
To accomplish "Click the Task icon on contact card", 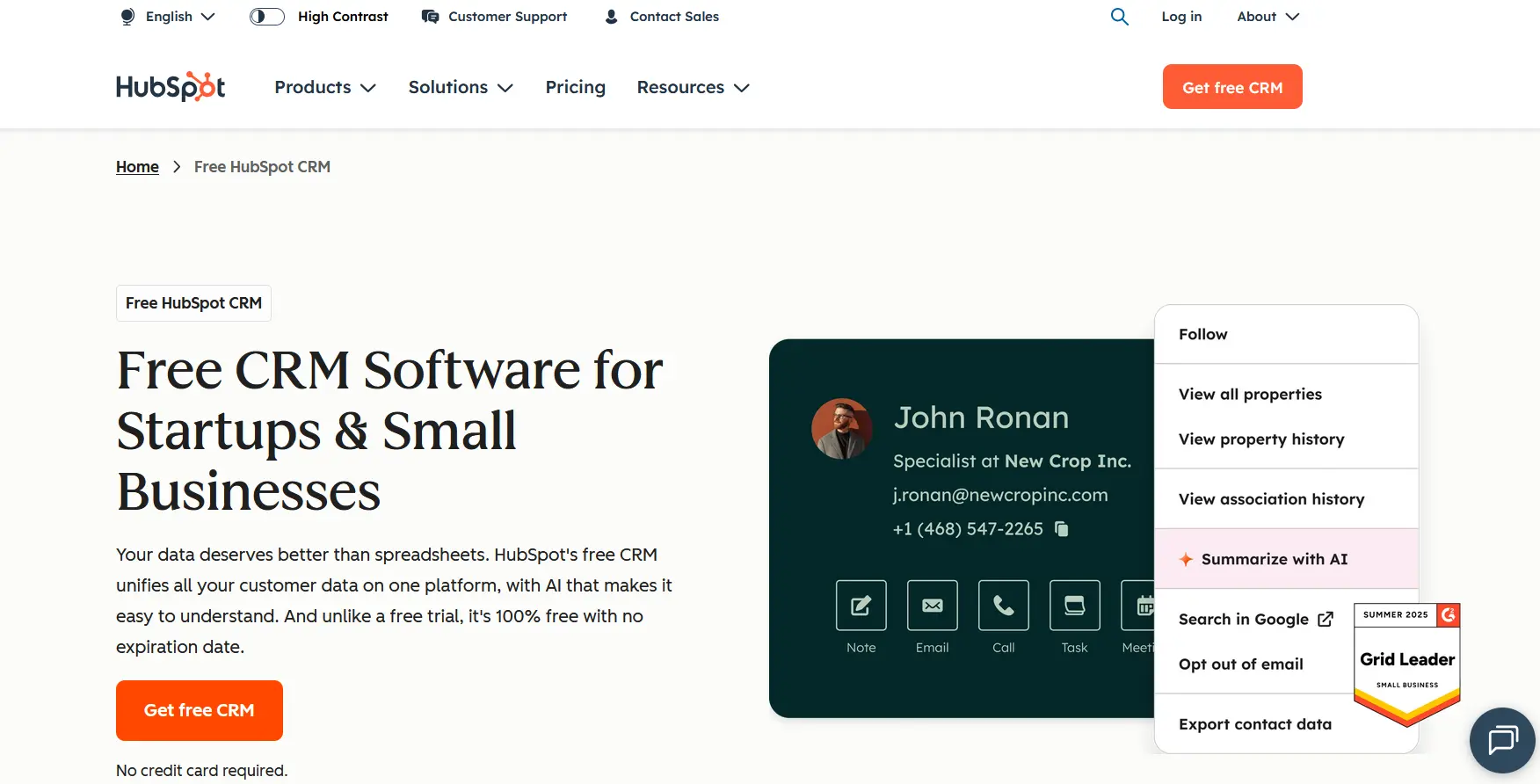I will click(1075, 605).
